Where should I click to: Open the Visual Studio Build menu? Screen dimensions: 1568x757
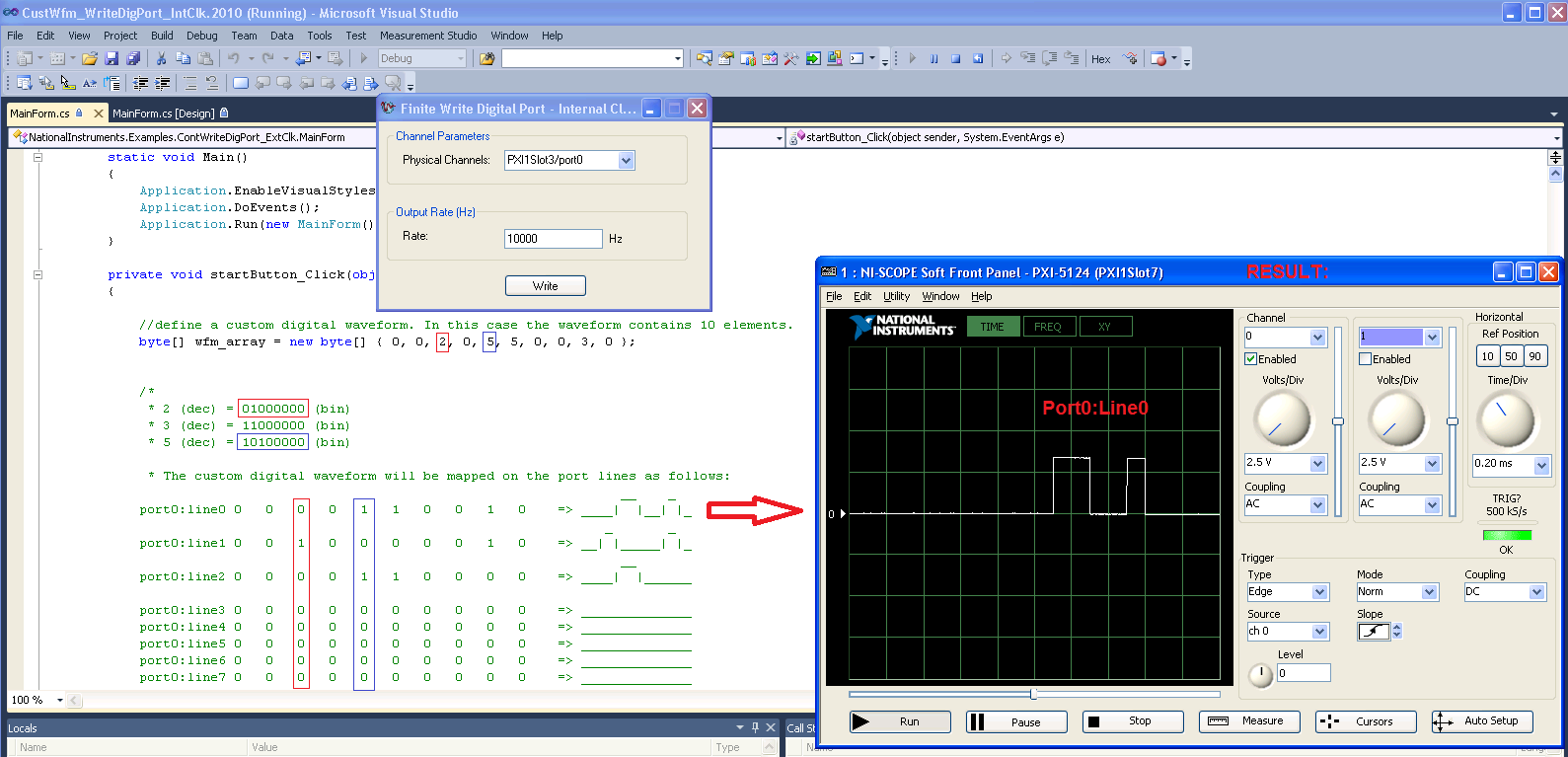pyautogui.click(x=162, y=36)
